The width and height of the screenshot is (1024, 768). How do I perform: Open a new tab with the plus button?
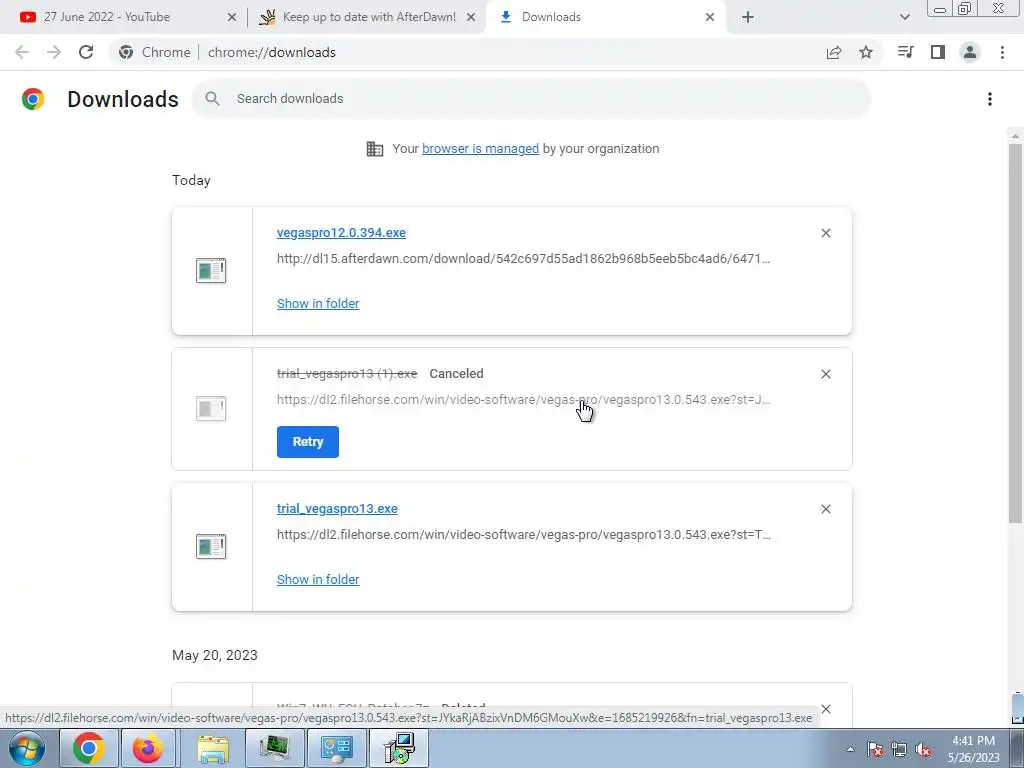[x=748, y=17]
